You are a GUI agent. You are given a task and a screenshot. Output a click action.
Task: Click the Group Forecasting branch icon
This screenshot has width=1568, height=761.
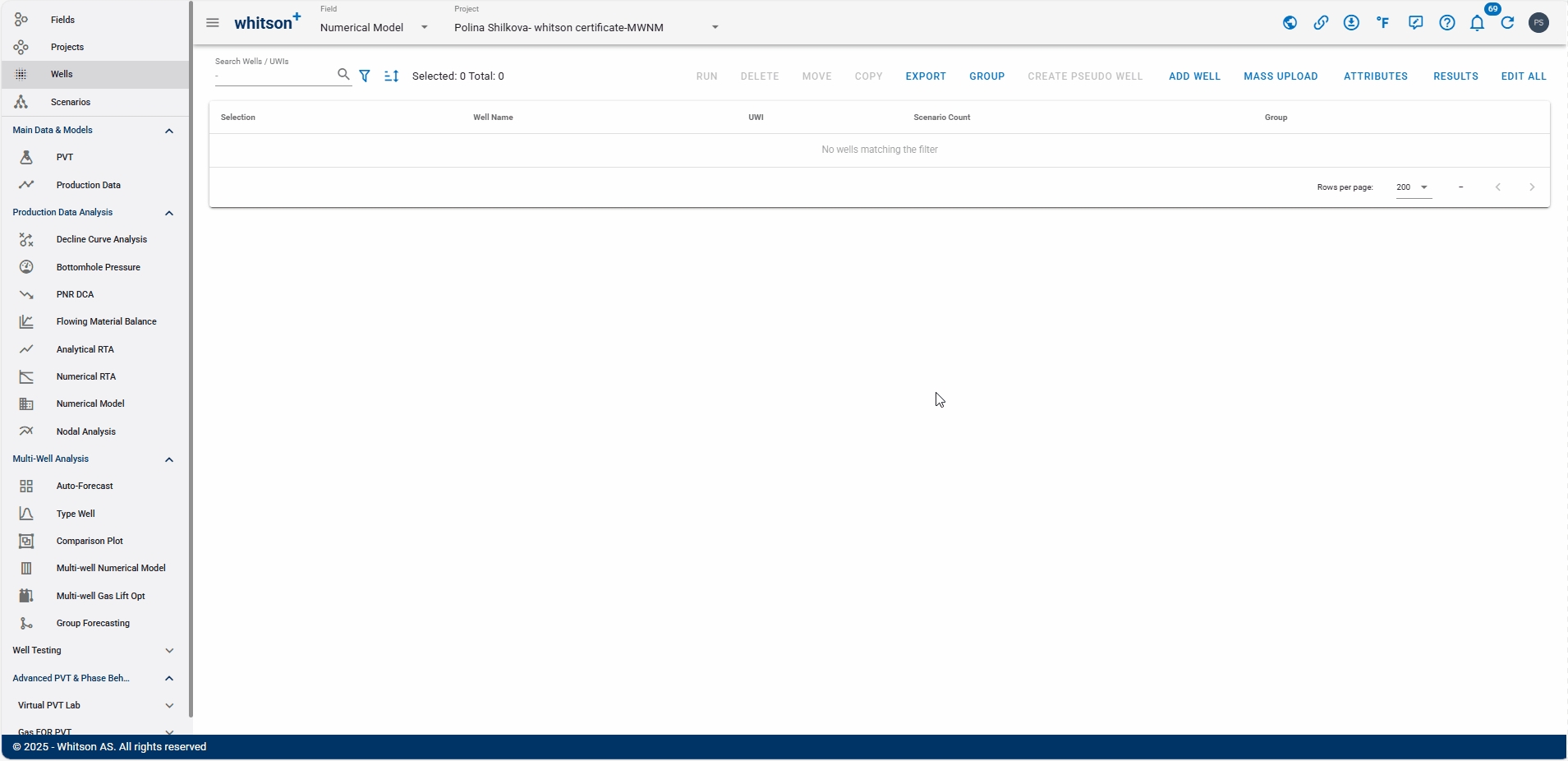[26, 623]
